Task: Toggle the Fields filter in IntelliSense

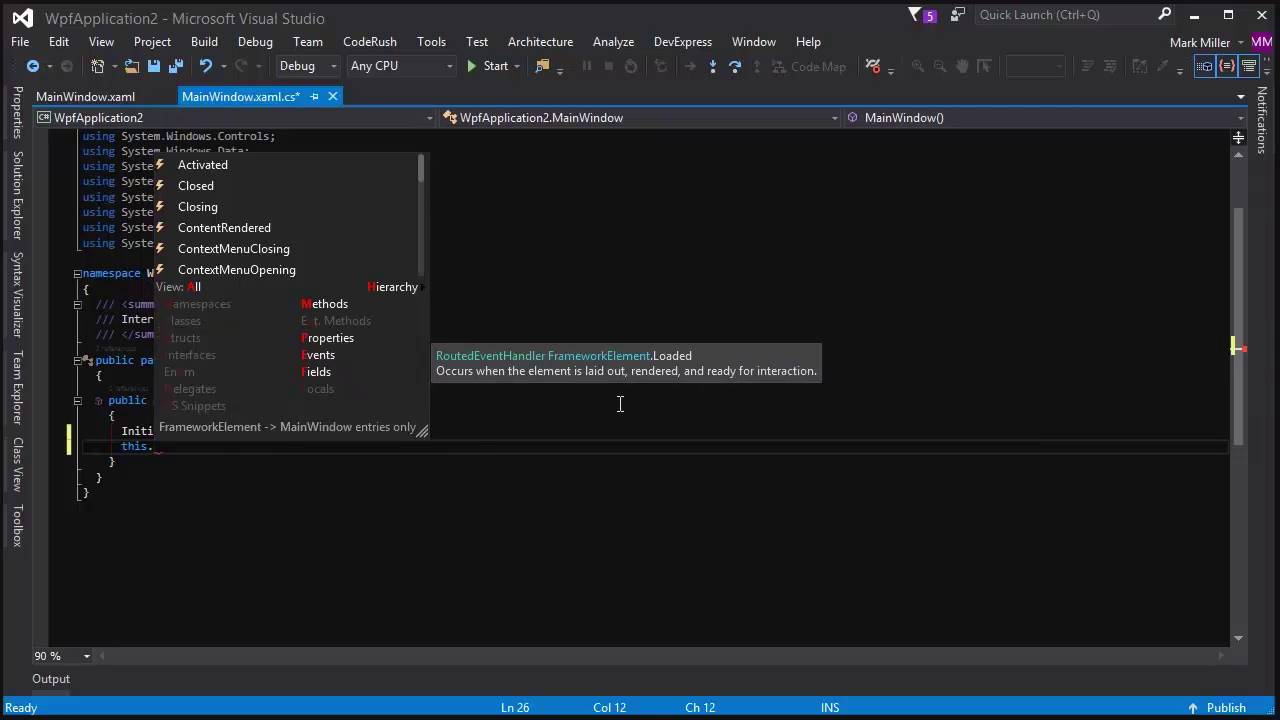Action: (x=316, y=372)
